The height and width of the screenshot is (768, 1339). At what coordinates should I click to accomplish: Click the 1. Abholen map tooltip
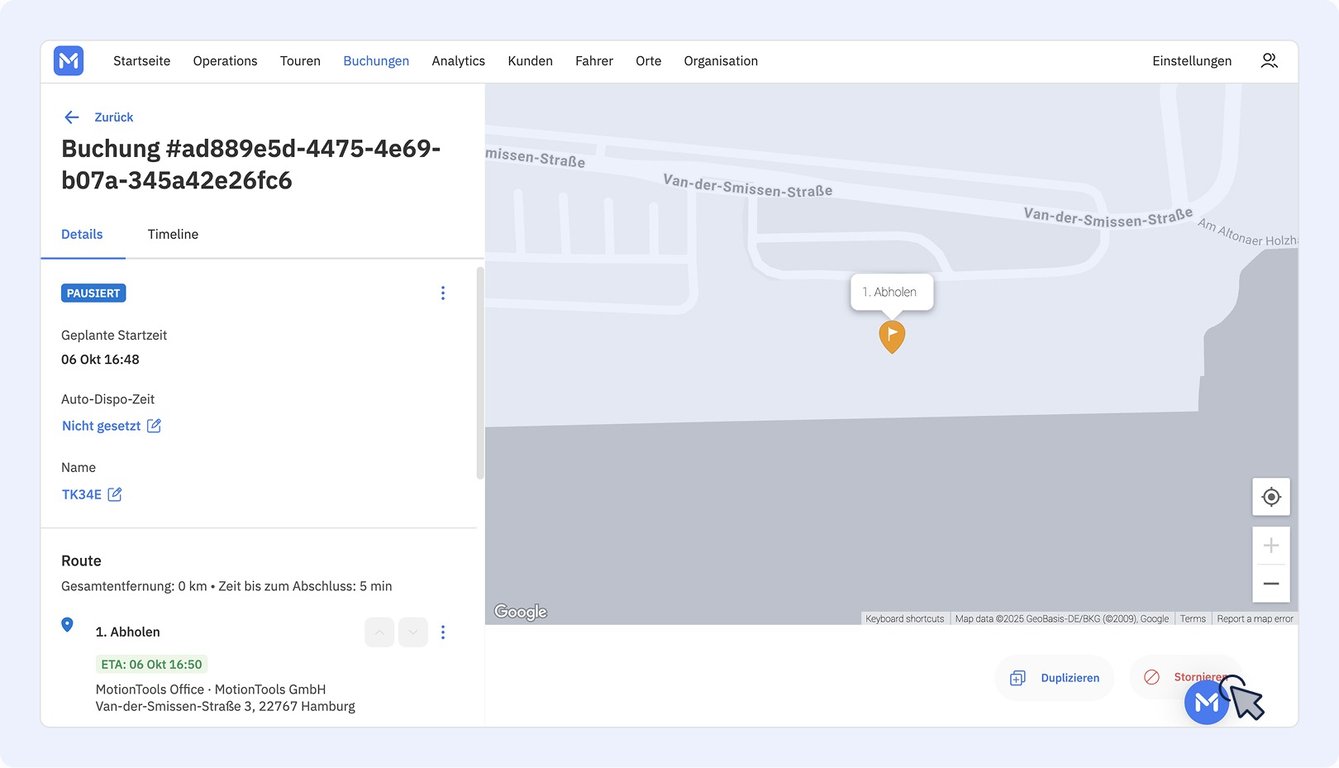[x=892, y=292]
